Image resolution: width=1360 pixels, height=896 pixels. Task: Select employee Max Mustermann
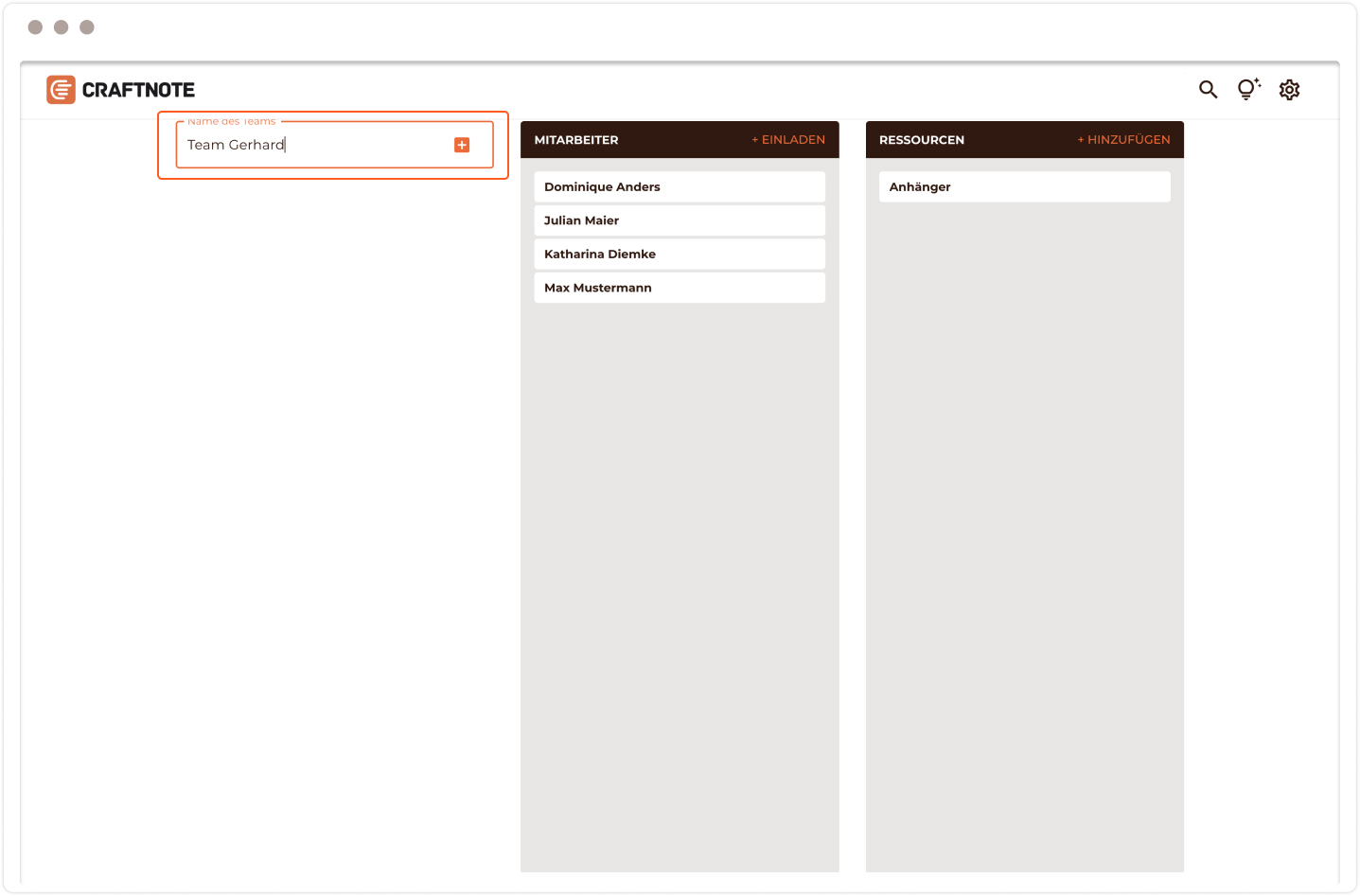[680, 288]
